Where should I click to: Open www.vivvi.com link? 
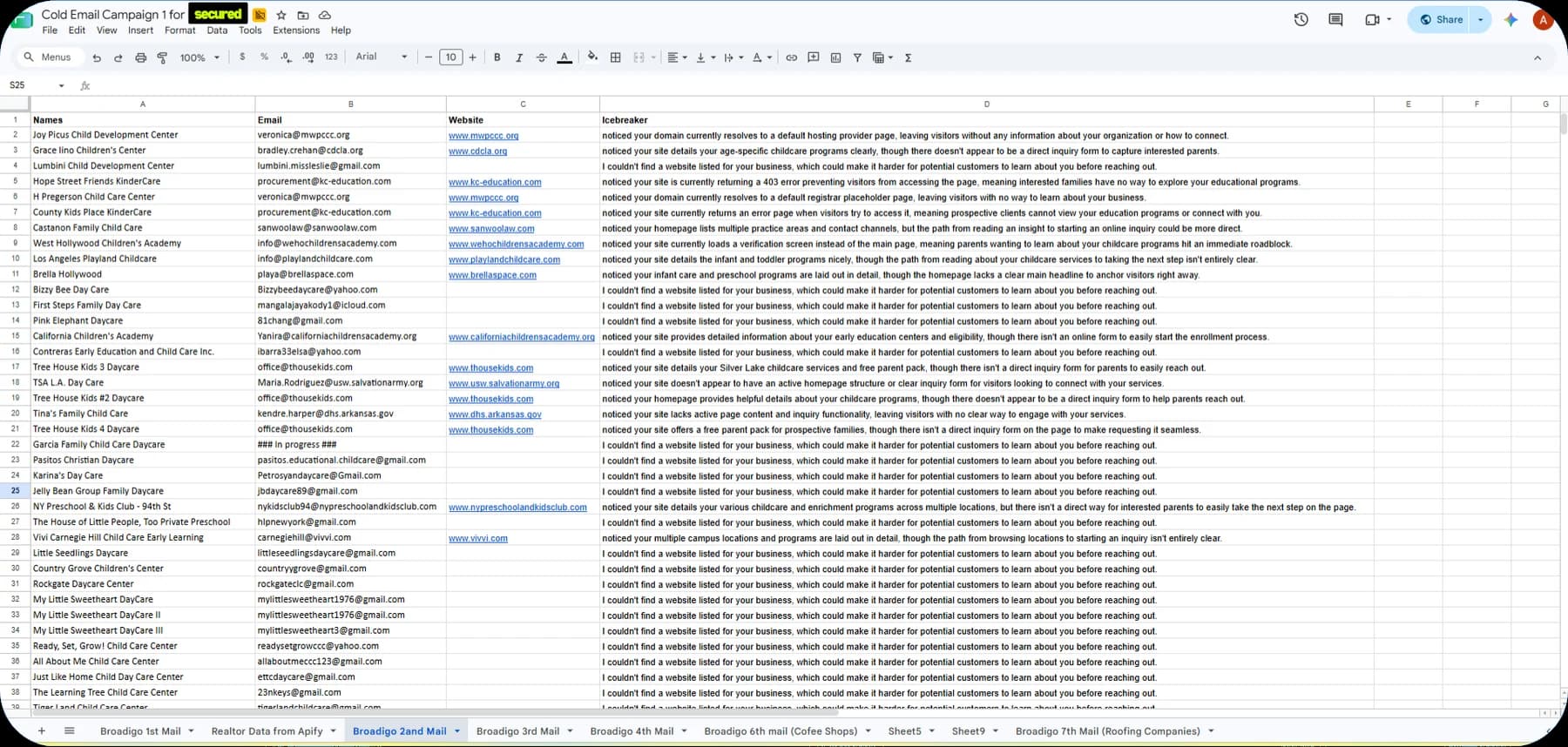(478, 539)
